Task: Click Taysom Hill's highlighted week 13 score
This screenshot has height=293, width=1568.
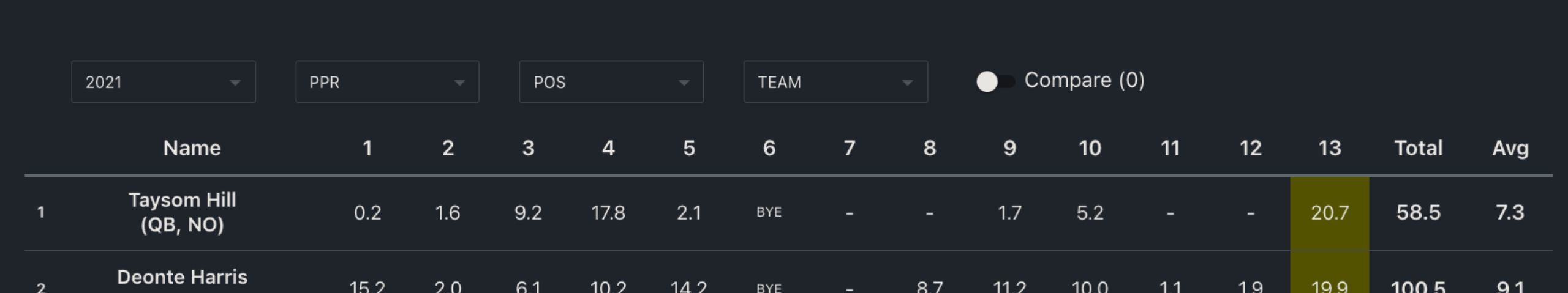Action: click(1329, 213)
